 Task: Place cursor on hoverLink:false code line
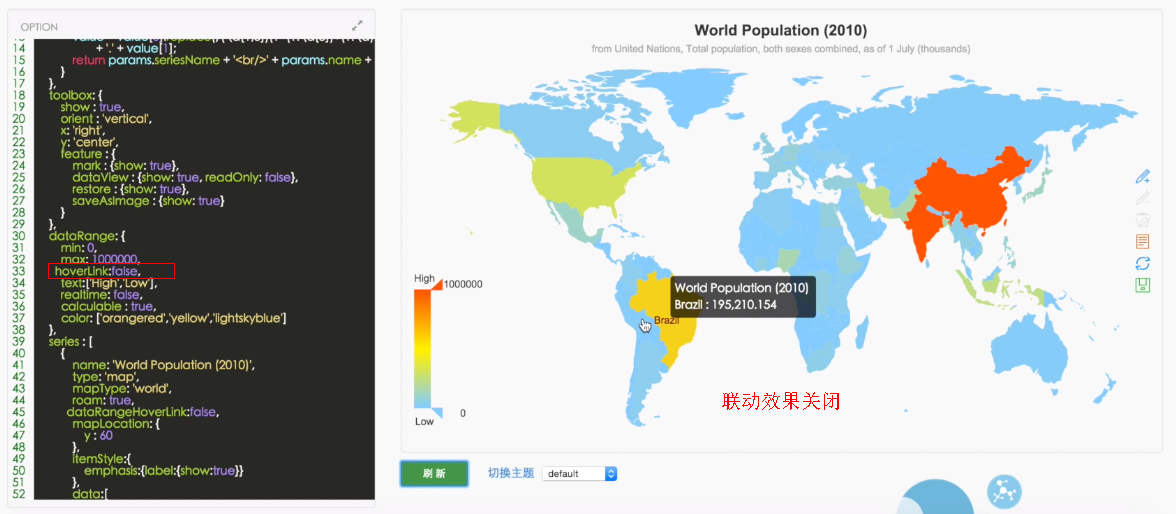pyautogui.click(x=98, y=271)
